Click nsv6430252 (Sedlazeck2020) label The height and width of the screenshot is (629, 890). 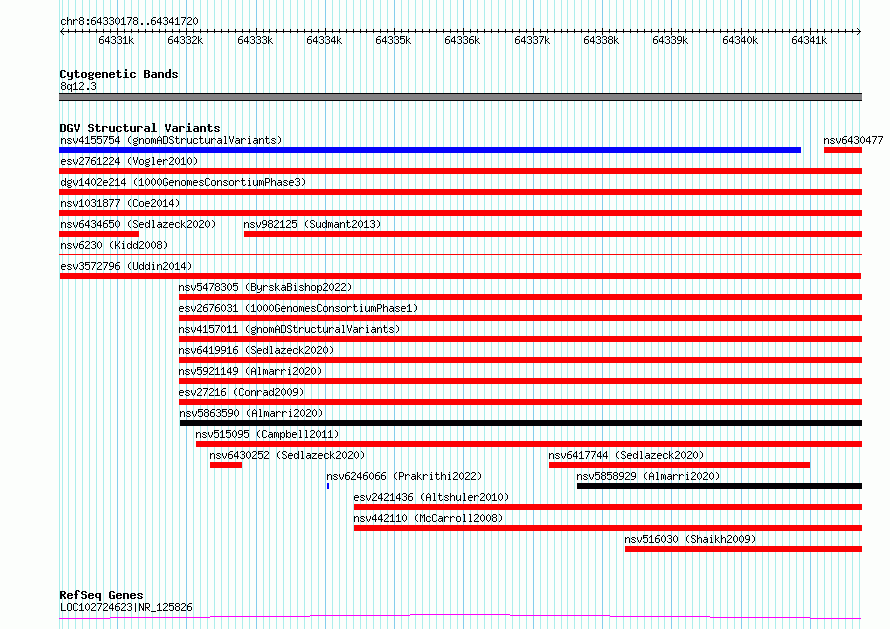[x=287, y=455]
